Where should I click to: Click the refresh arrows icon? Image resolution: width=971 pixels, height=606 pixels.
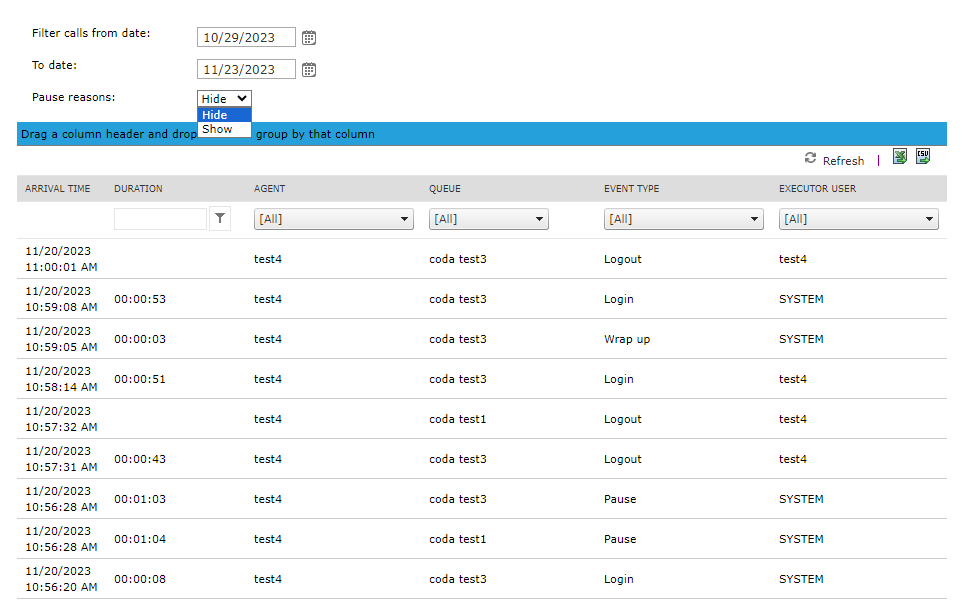810,159
